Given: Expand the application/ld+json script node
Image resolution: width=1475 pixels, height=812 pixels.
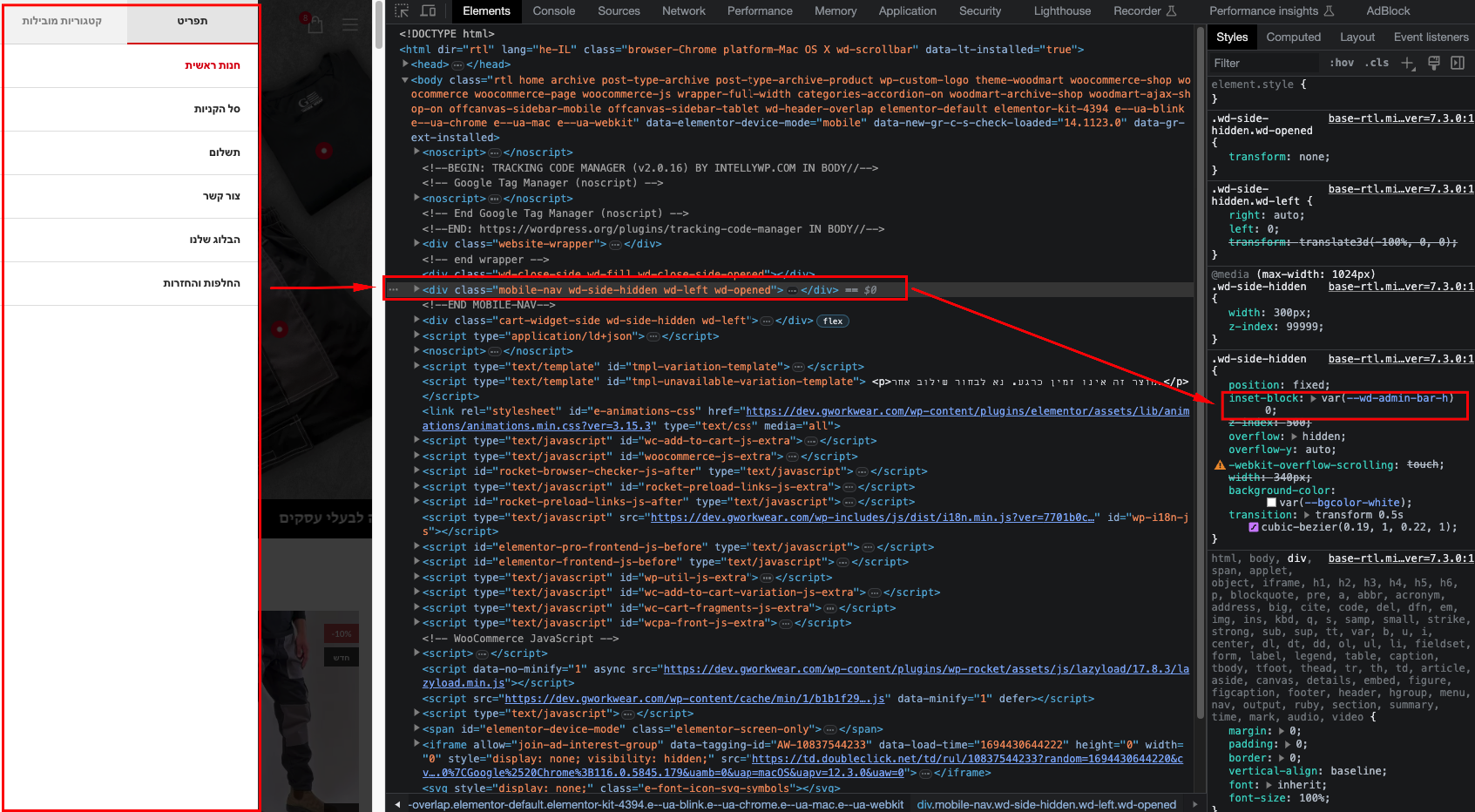Looking at the screenshot, I should point(416,336).
